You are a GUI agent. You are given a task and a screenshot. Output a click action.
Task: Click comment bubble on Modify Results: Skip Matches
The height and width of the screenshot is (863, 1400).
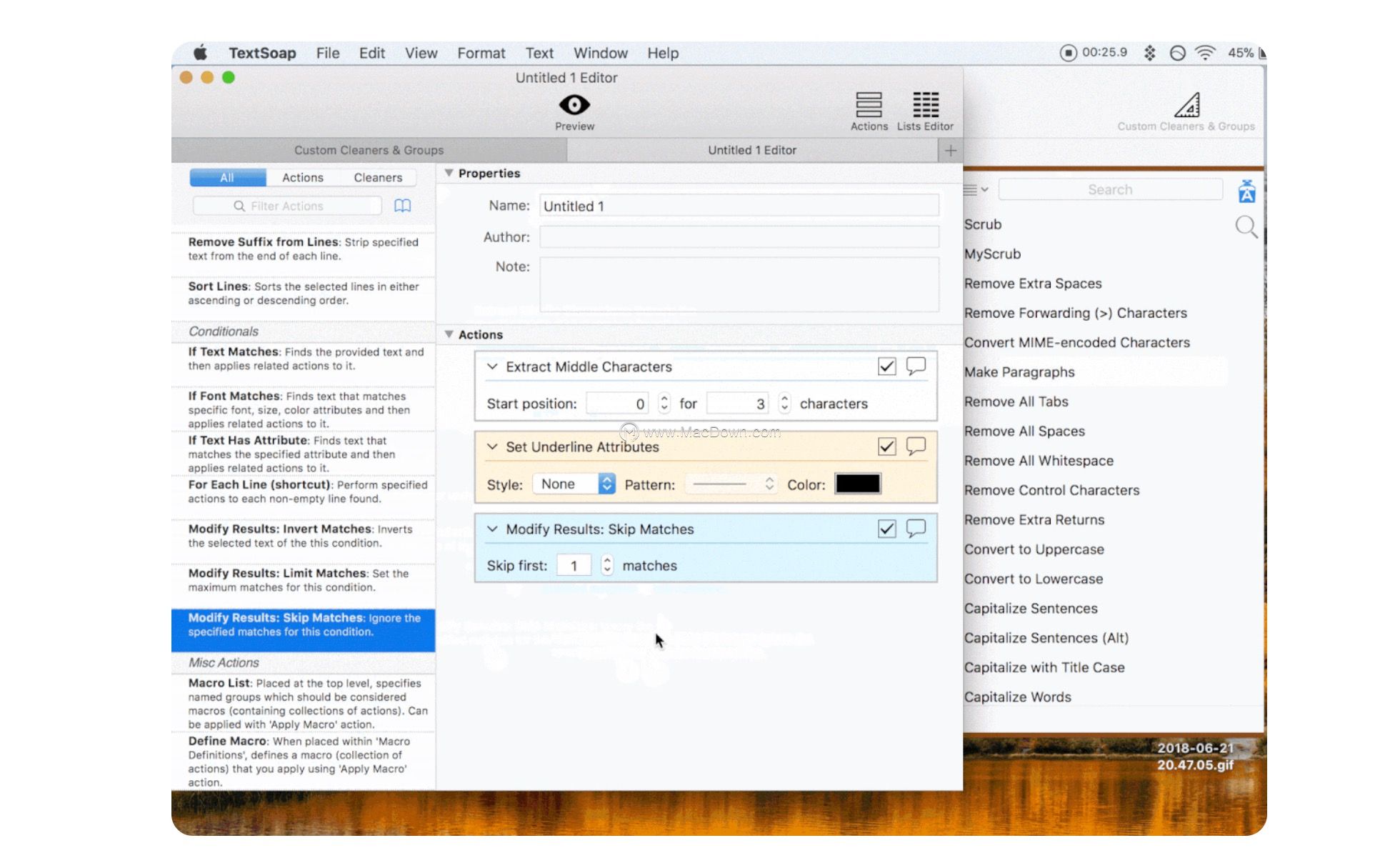pyautogui.click(x=916, y=528)
